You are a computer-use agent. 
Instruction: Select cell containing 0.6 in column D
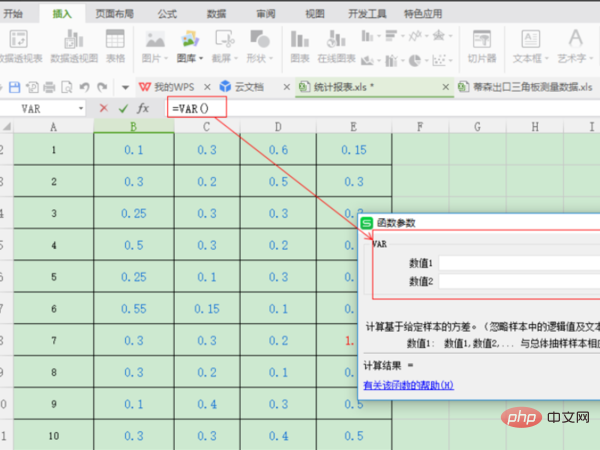tap(278, 150)
